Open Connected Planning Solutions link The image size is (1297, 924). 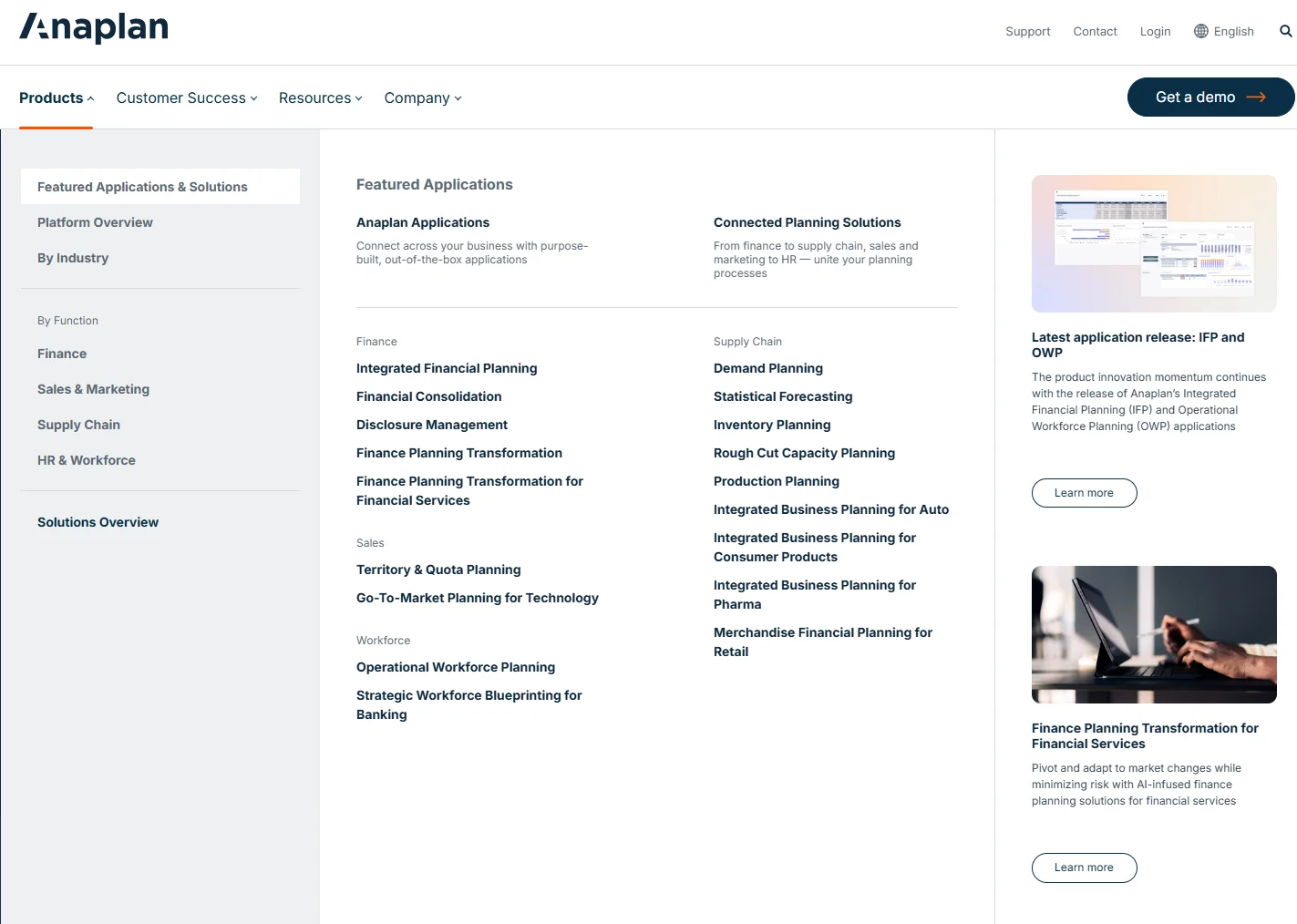(x=807, y=222)
